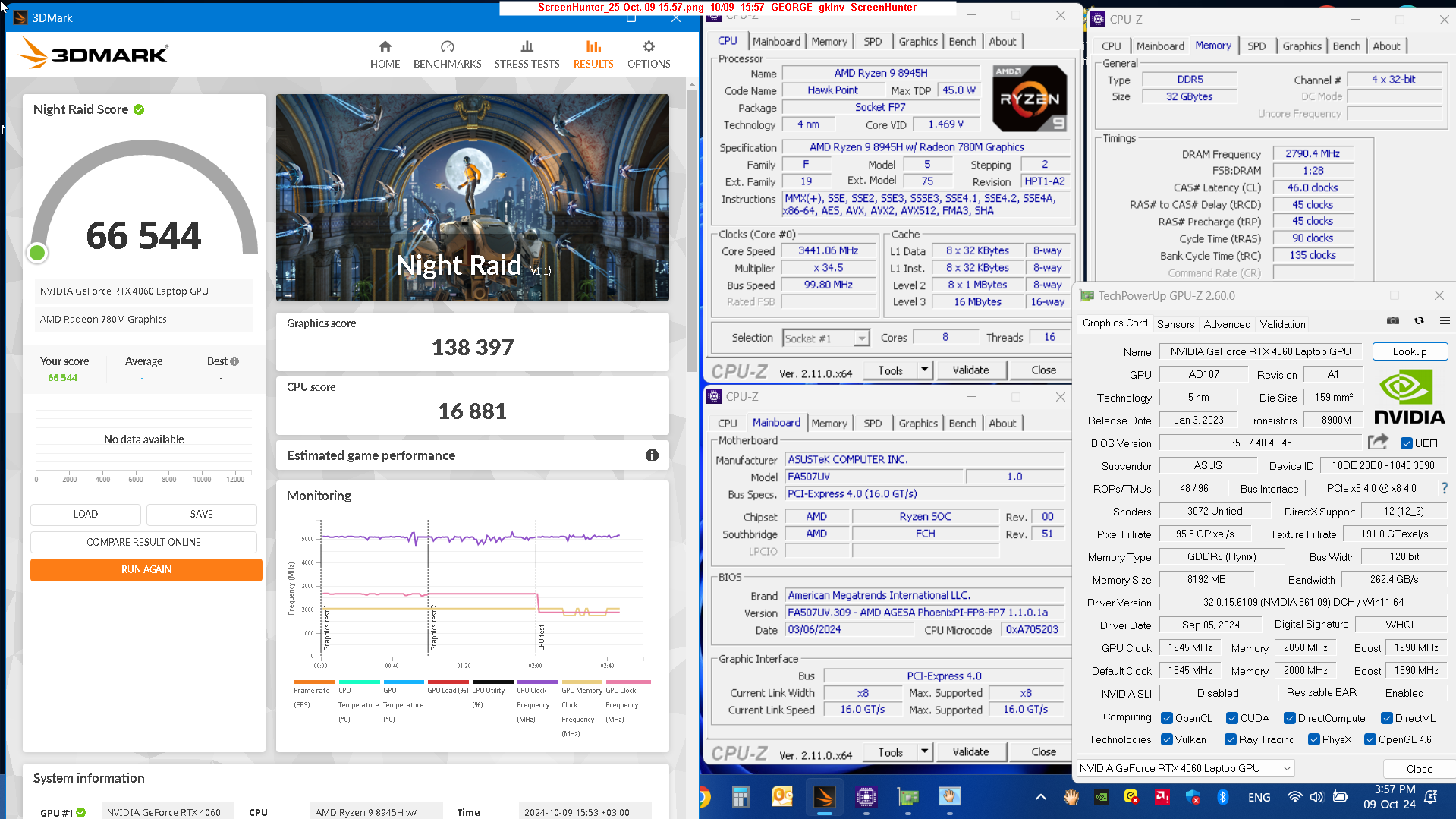This screenshot has width=1456, height=819.
Task: Open the GPU-Z hamburger menu
Action: click(1445, 321)
